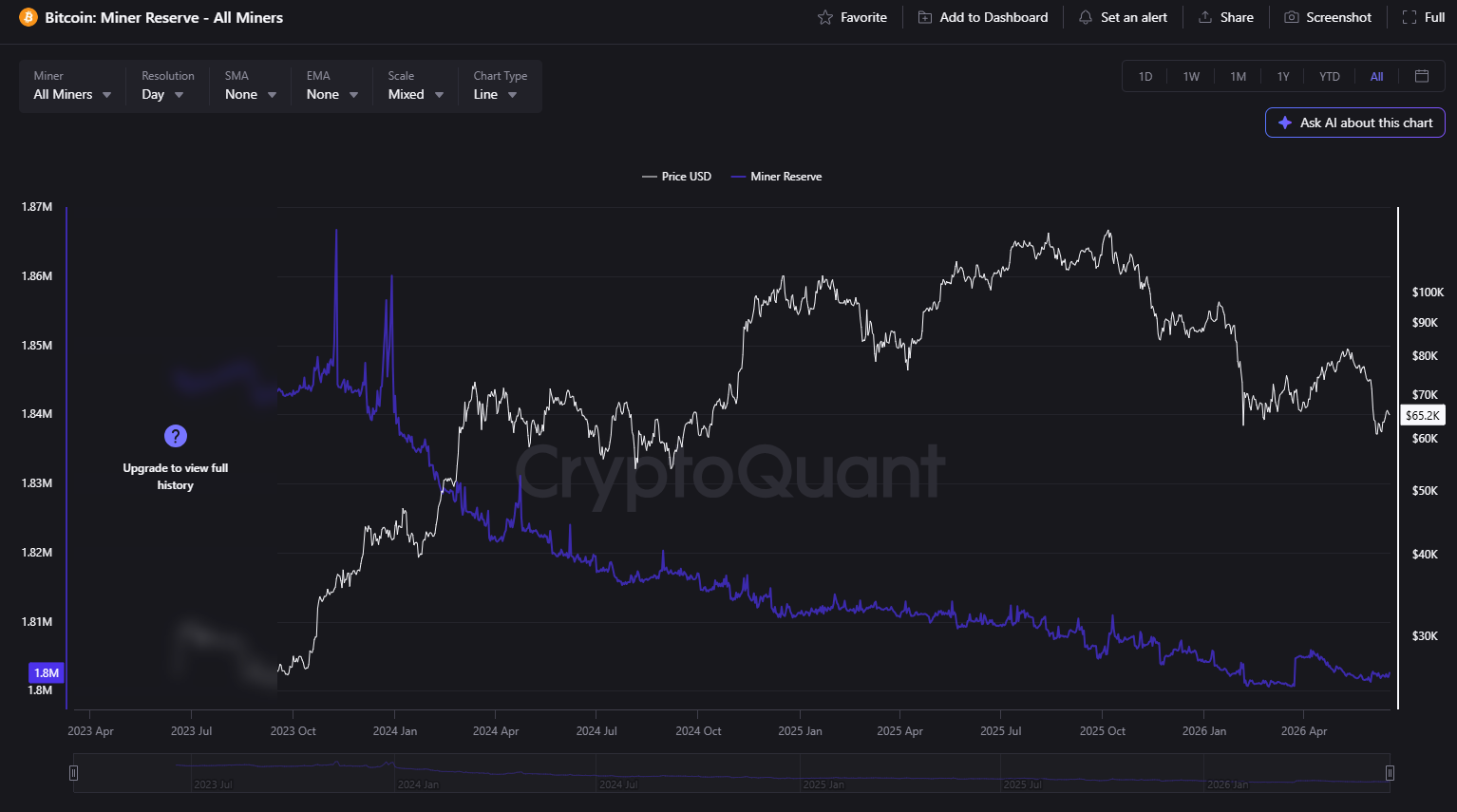The image size is (1457, 812).
Task: Click the question mark upgrade icon
Action: coord(175,436)
